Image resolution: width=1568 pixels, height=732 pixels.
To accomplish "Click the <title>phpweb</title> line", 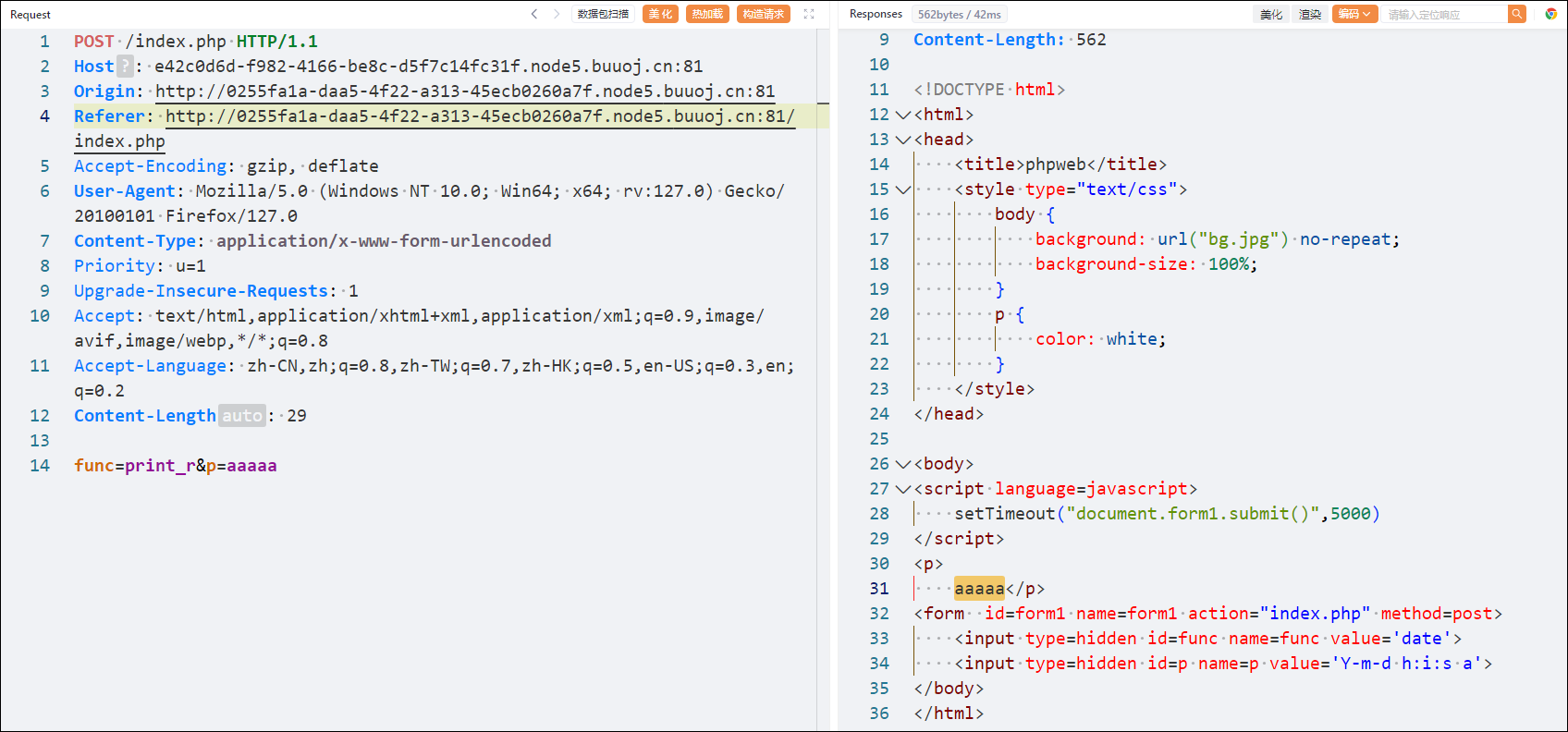I will point(1060,165).
